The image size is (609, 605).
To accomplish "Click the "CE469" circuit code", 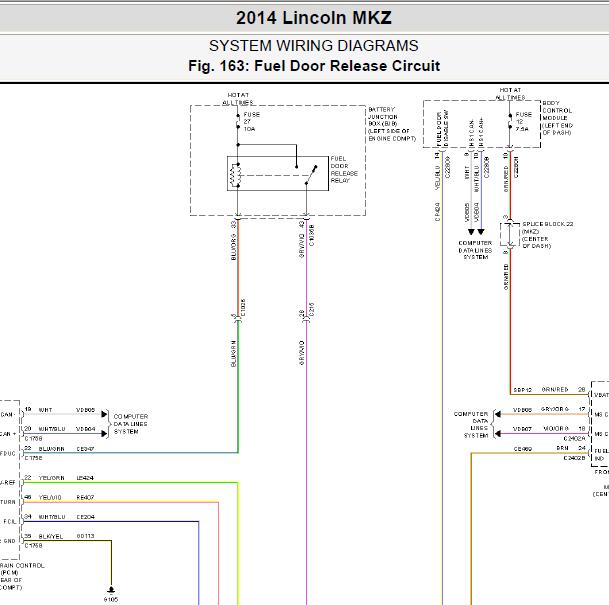I will (523, 449).
